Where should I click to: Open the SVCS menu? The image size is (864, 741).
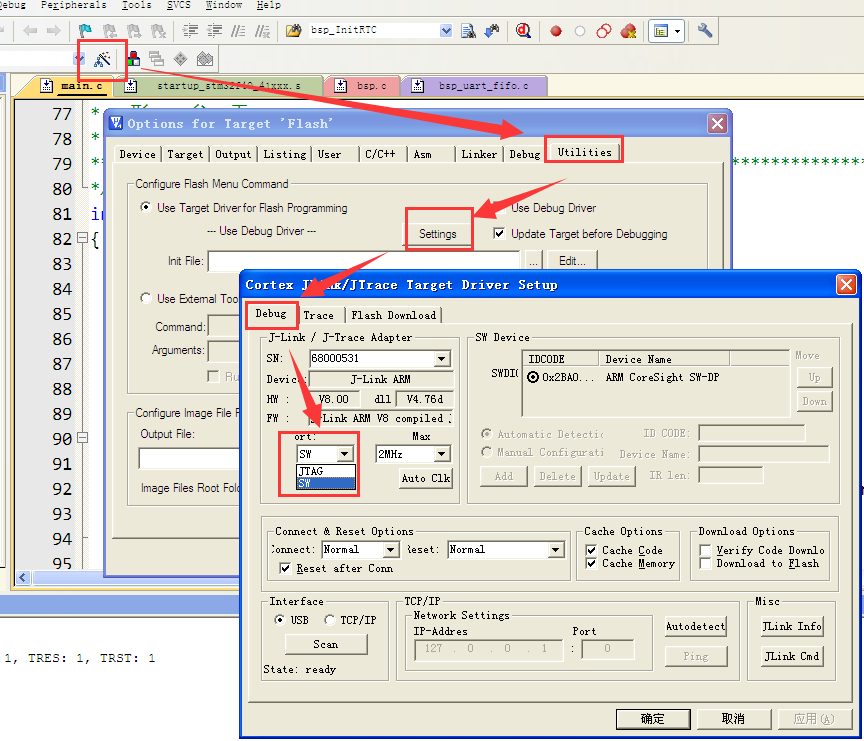click(x=179, y=5)
